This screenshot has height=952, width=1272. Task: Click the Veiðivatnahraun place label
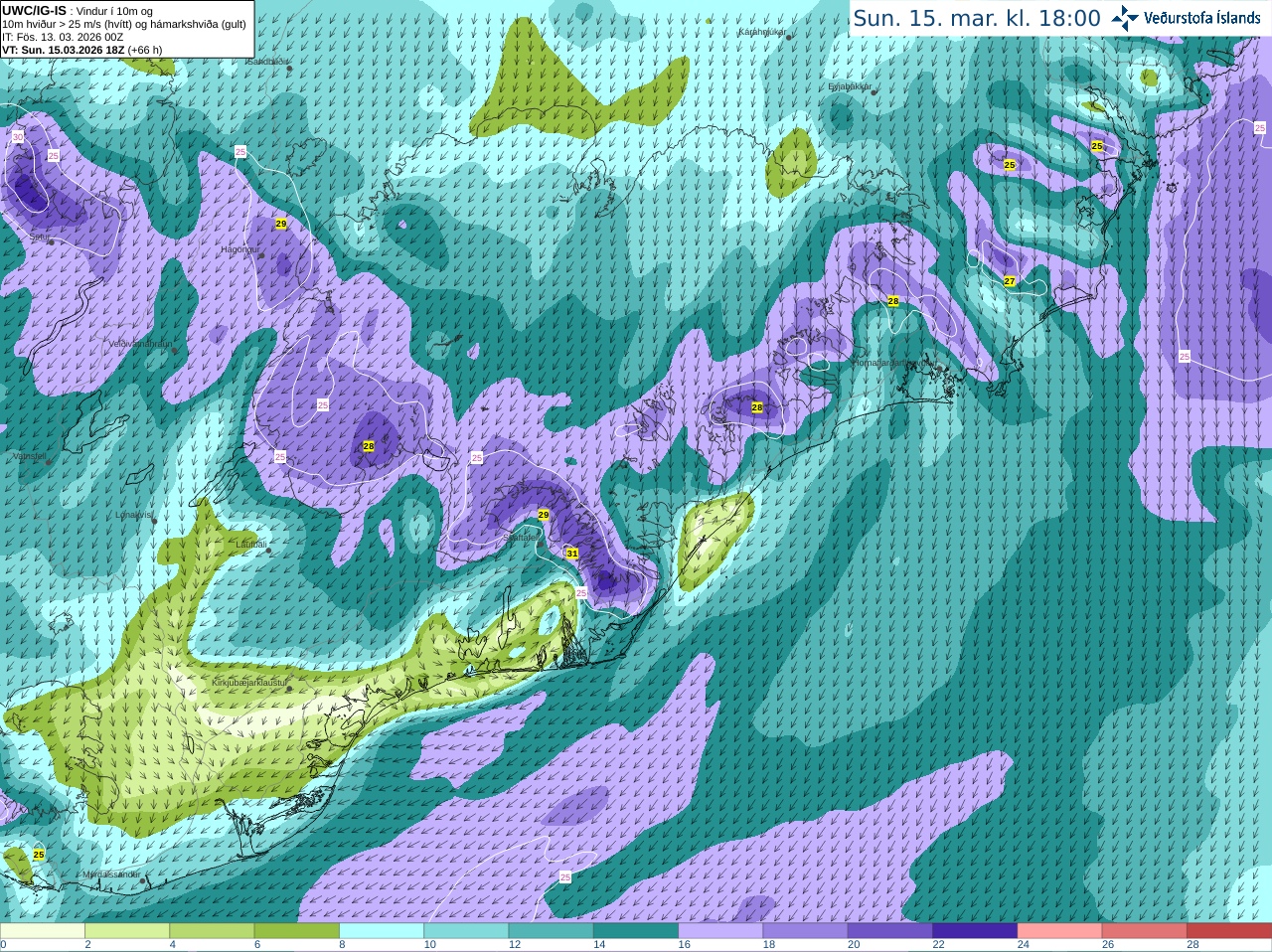click(x=140, y=344)
